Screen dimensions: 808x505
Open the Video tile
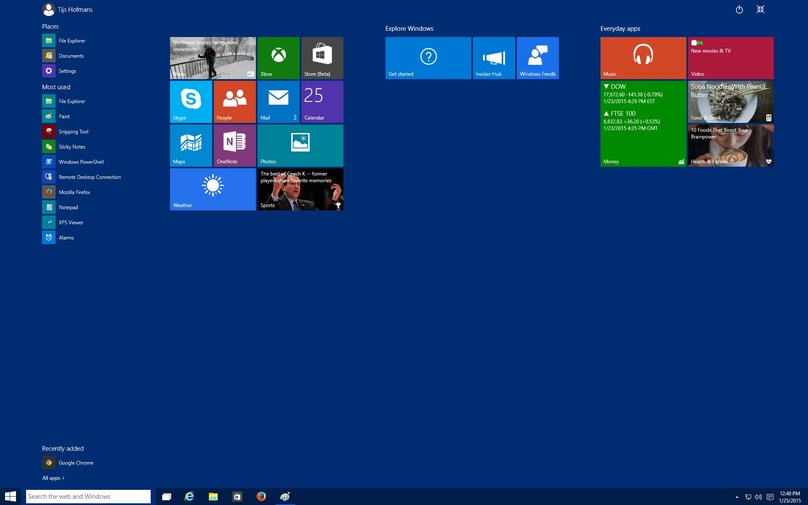pos(731,58)
